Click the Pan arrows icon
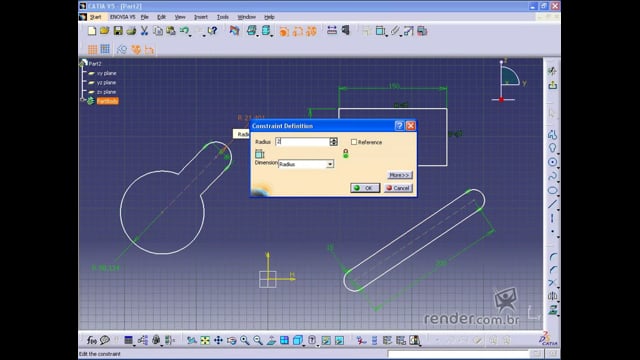640x360 pixels. pos(218,340)
